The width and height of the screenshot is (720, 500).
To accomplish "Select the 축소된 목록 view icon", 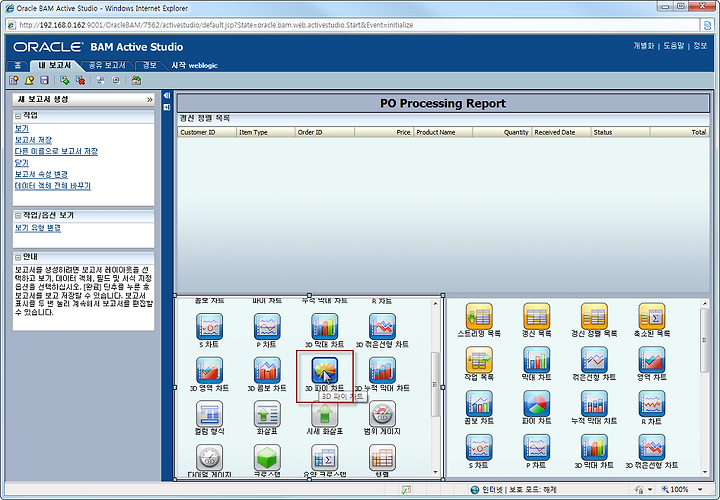I will 652,316.
